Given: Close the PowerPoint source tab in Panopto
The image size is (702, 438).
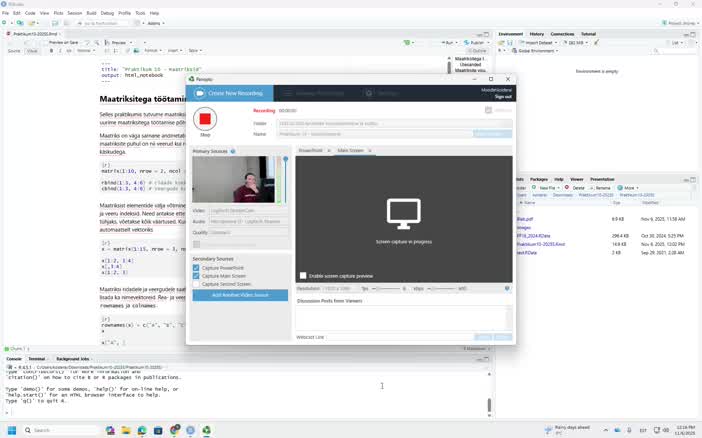Looking at the screenshot, I should click(x=329, y=150).
